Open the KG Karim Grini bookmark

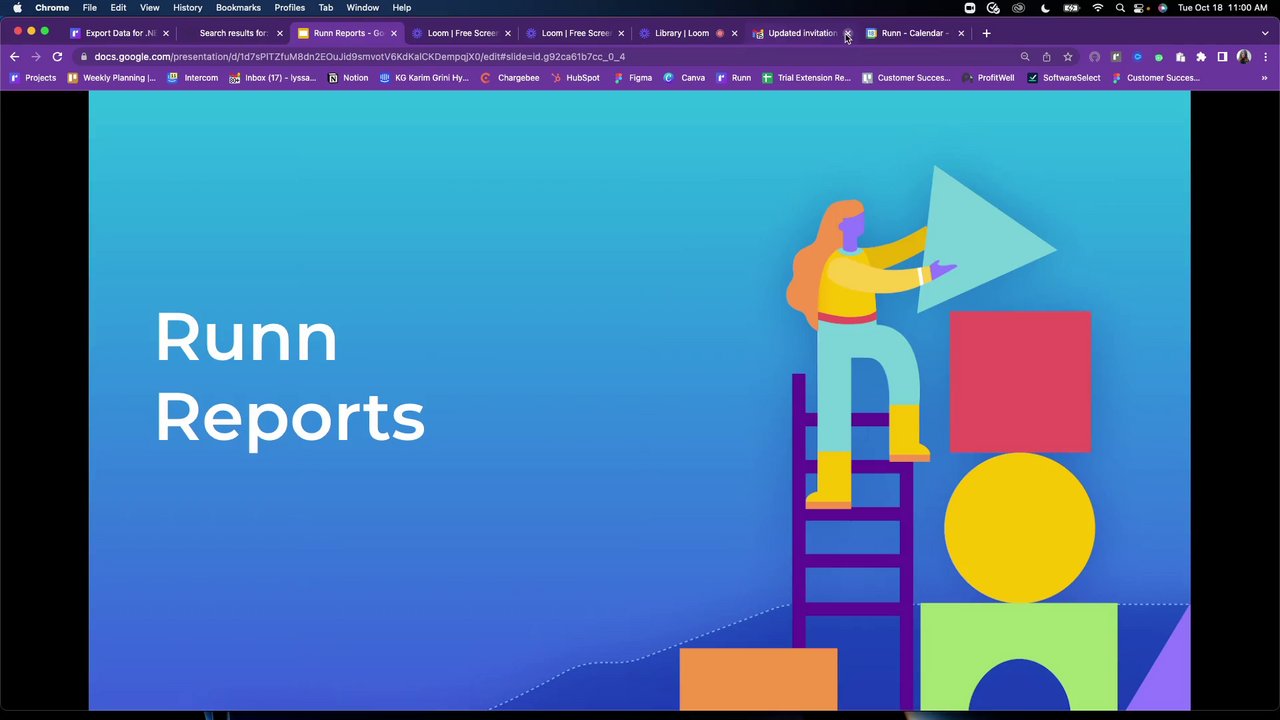pos(424,78)
